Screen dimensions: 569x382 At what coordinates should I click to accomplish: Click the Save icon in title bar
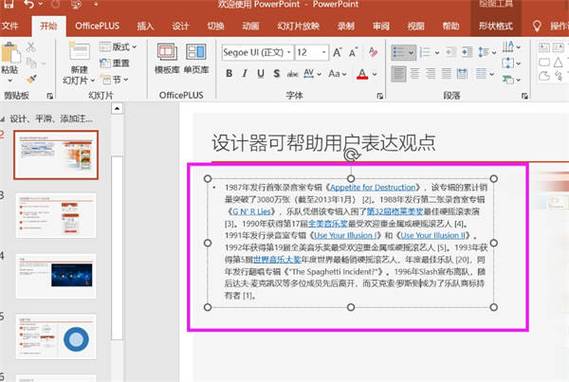(9, 4)
